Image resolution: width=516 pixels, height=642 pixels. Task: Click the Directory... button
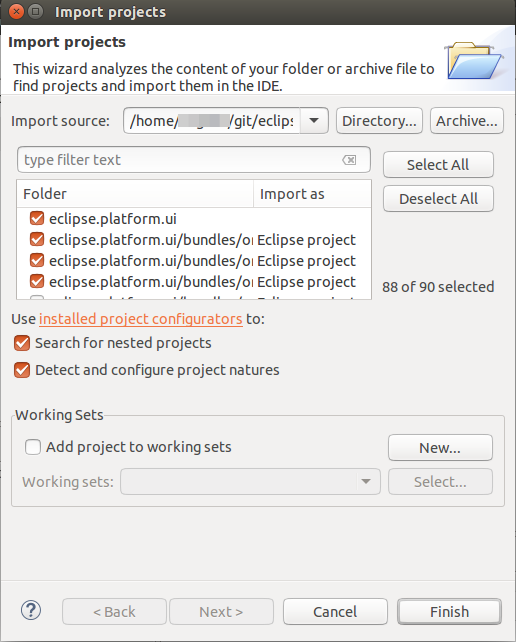379,121
